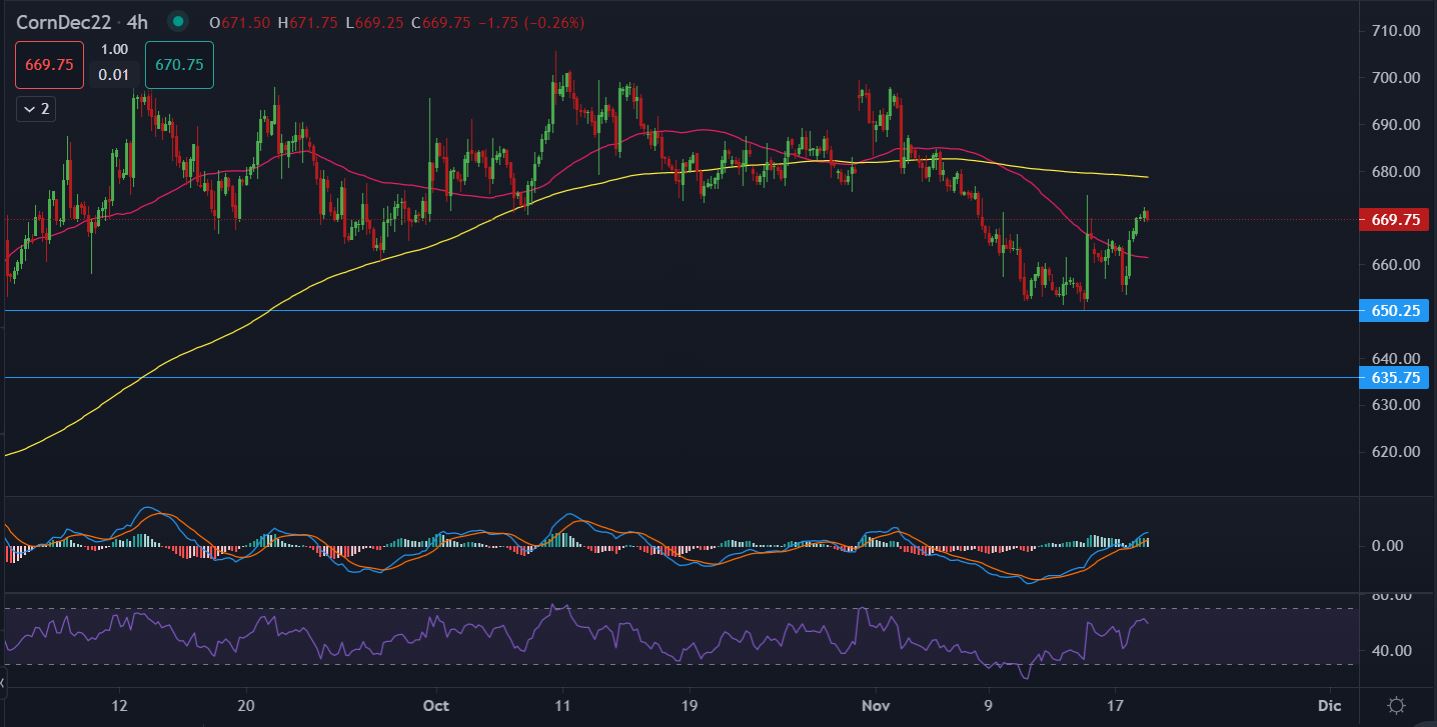Click the −1.75 (−0.26%) change value
Viewport: 1437px width, 727px height.
[533, 22]
